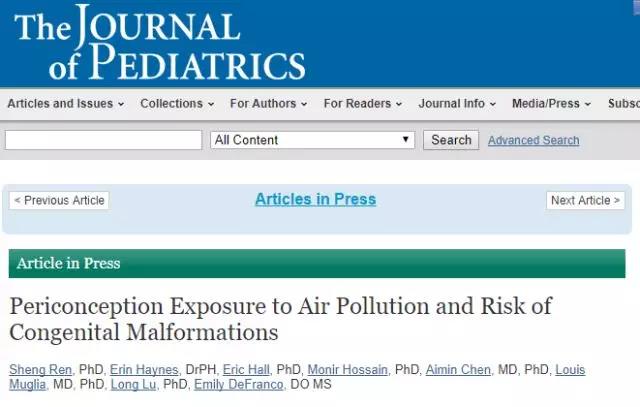Open the Collections dropdown menu

tap(177, 104)
